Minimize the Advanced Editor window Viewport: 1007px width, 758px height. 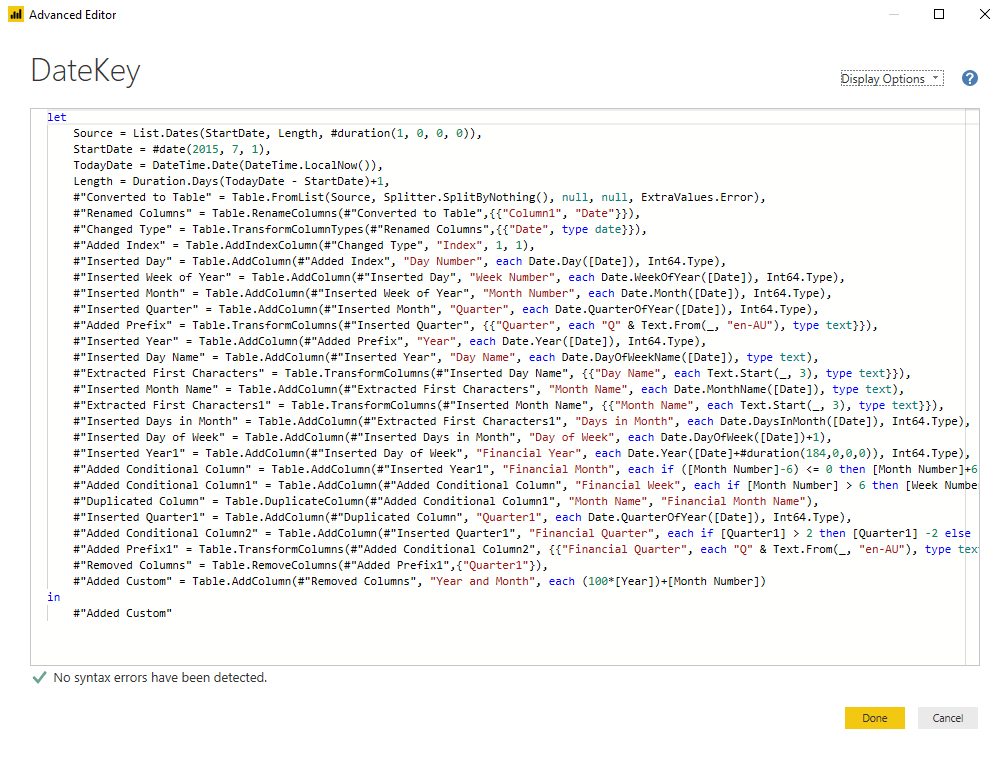click(893, 14)
